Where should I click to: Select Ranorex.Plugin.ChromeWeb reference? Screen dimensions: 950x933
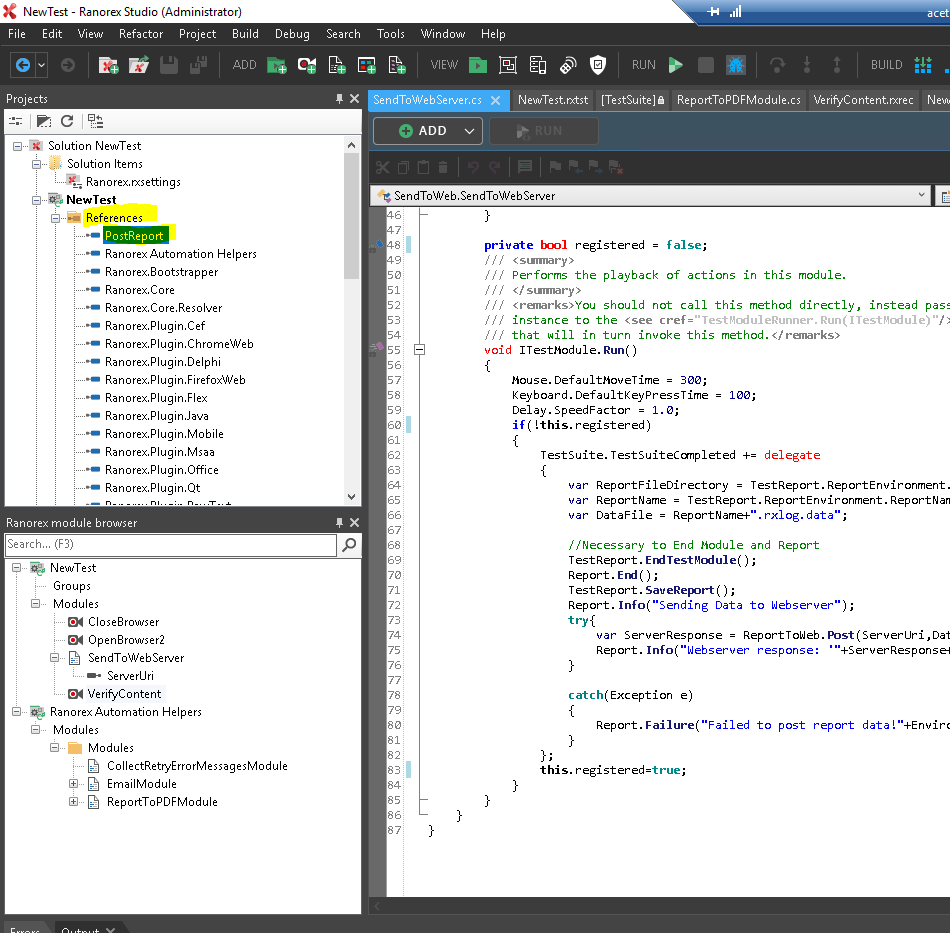(x=179, y=344)
